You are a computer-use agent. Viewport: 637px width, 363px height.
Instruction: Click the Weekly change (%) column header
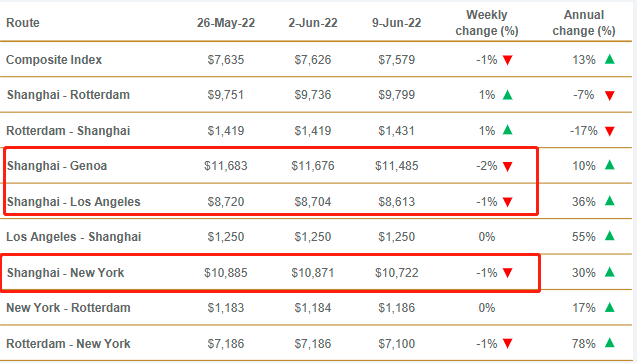(x=487, y=23)
